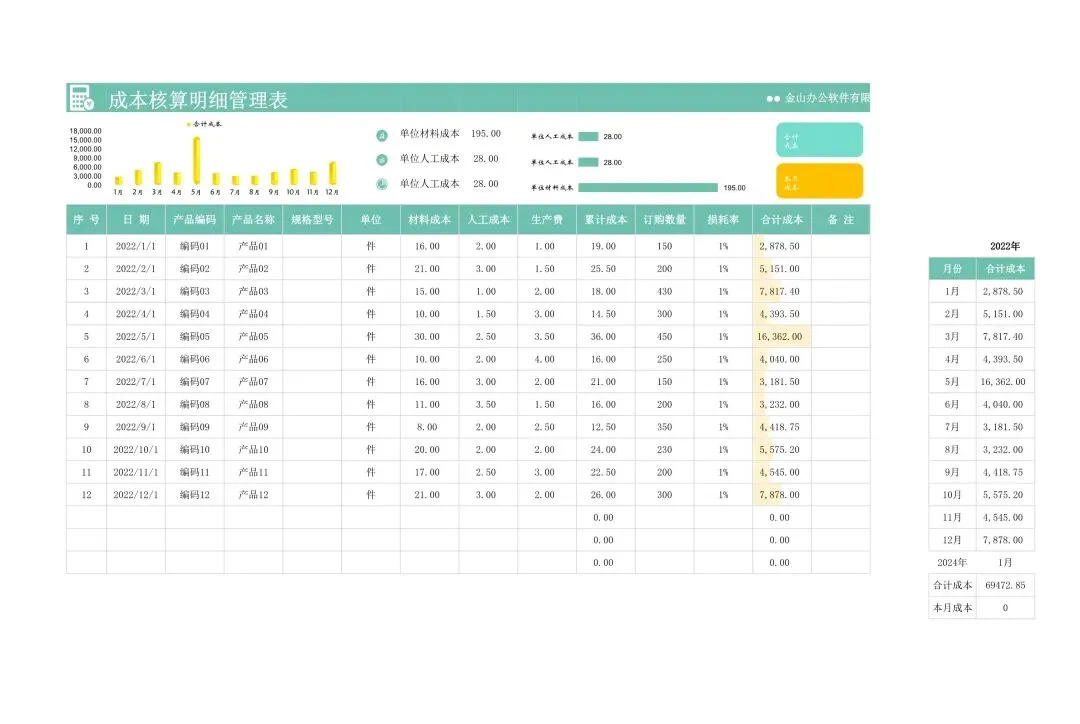Viewport: 1080px width, 724px height.
Task: Click the total value 69472.85
Action: click(x=1005, y=586)
